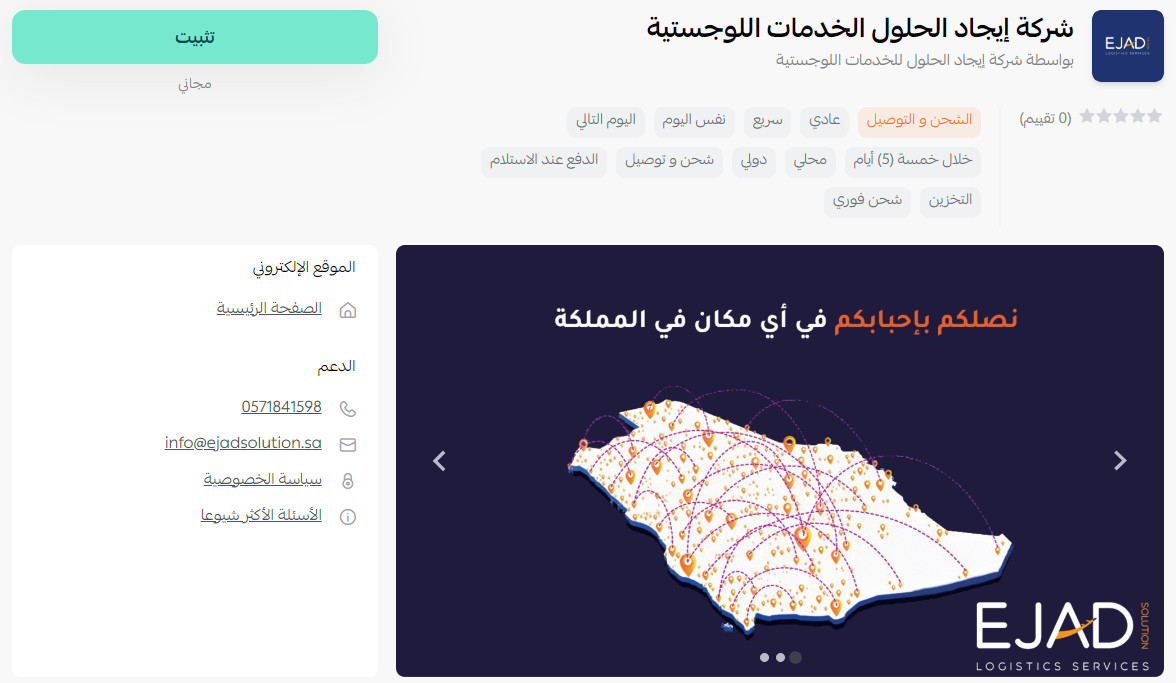
Task: Click the الموقع الإلكتروني section heading
Action: 304,268
